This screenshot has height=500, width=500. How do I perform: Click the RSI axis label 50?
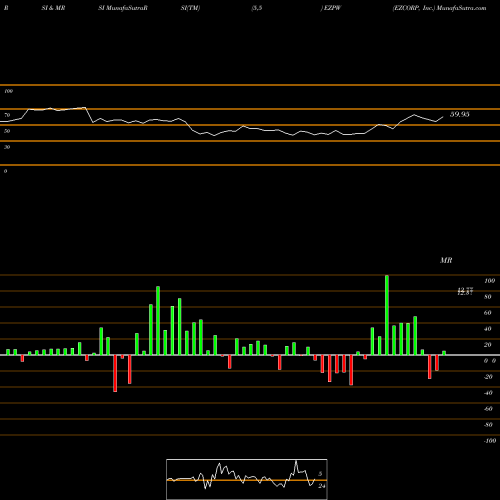(x=7, y=131)
